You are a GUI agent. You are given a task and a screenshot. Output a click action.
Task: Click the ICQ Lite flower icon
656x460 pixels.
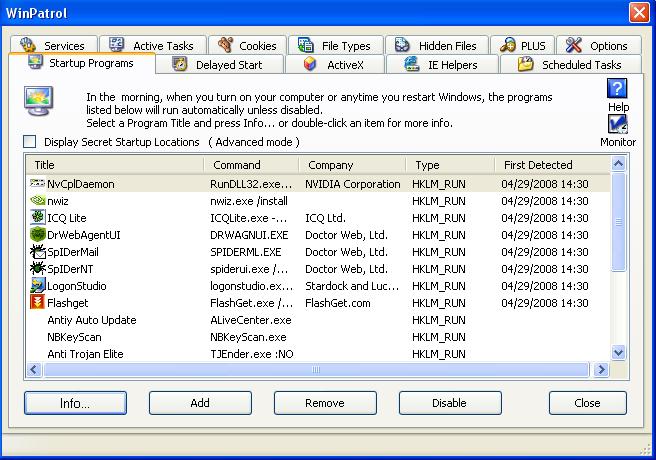click(x=38, y=218)
